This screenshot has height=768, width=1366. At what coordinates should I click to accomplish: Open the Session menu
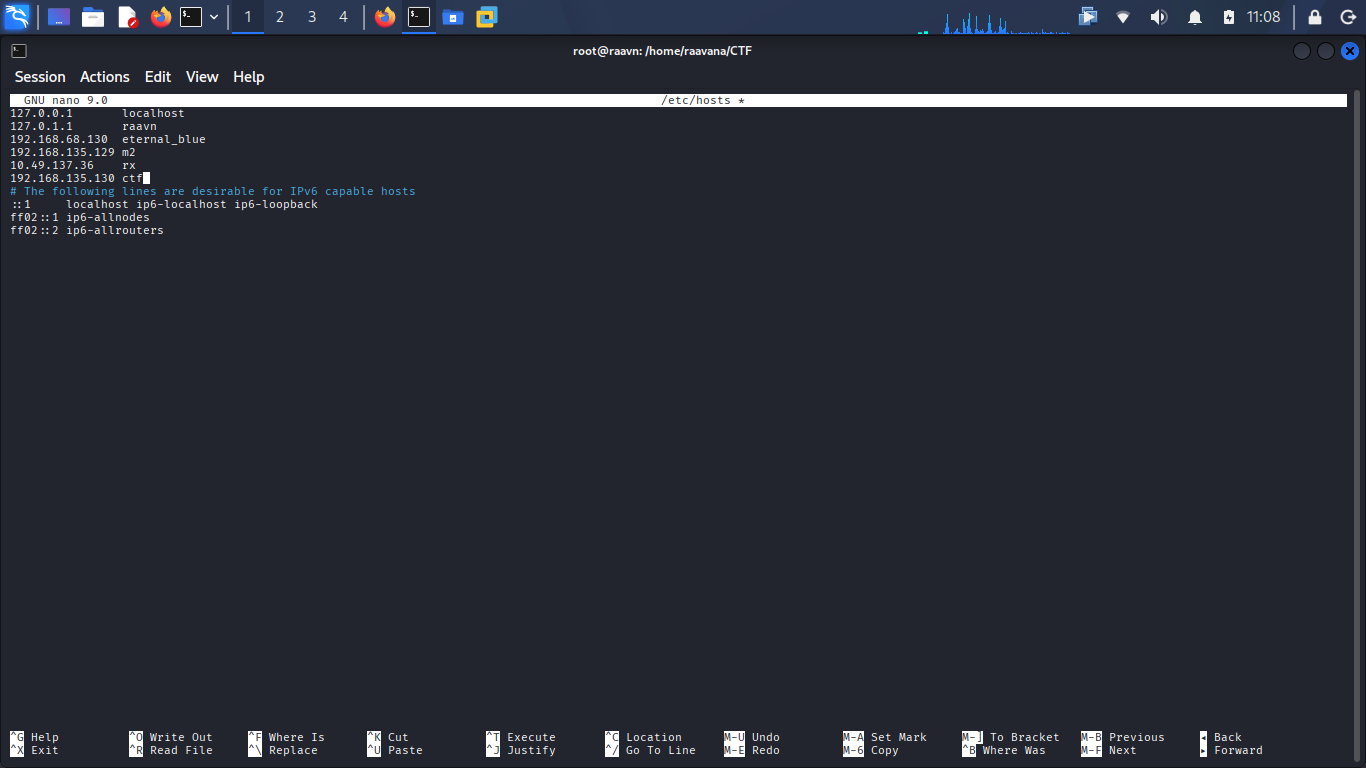(40, 77)
